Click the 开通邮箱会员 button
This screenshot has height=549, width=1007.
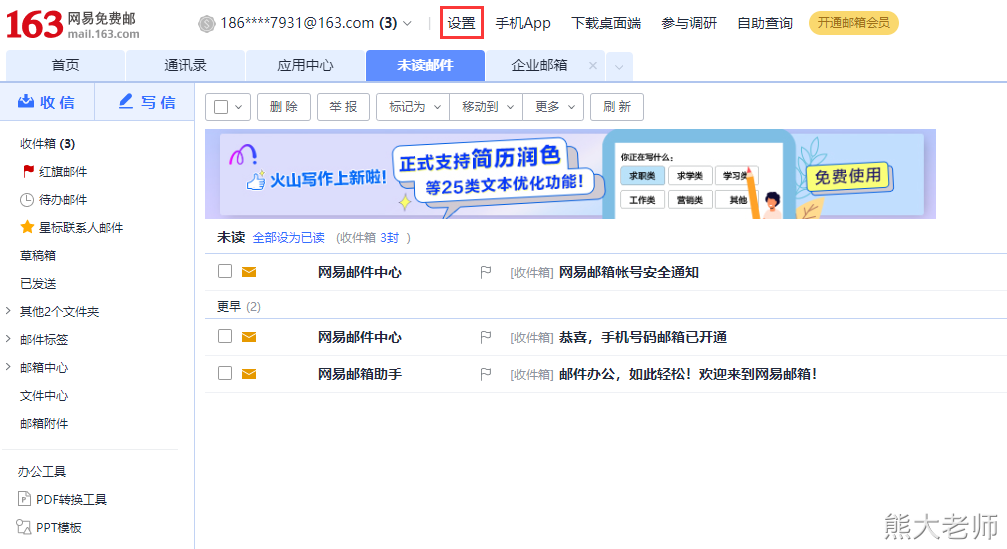(x=854, y=23)
